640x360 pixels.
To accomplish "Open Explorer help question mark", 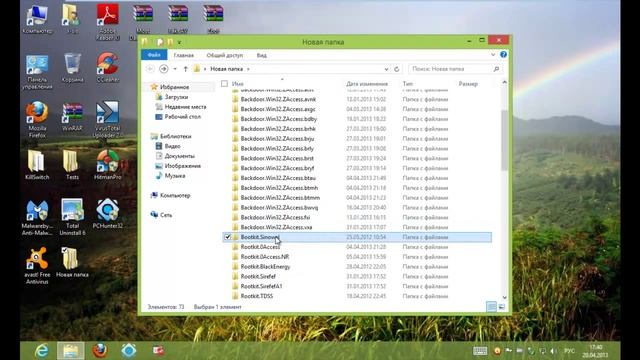I will click(x=503, y=55).
